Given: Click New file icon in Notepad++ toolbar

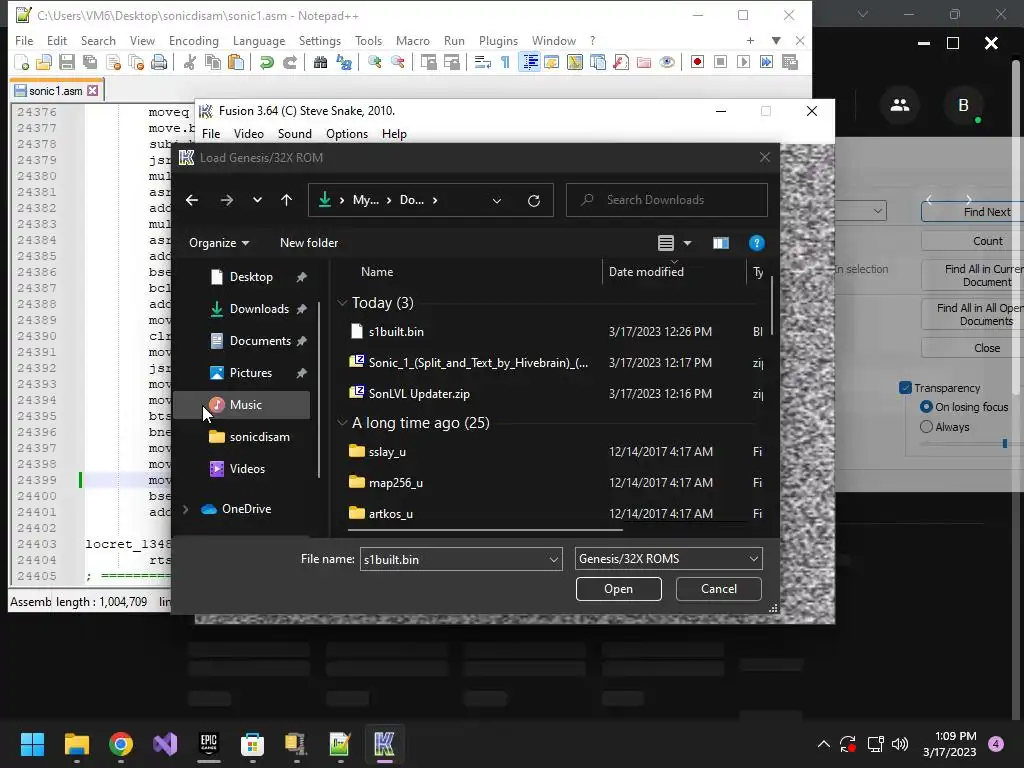Looking at the screenshot, I should (22, 62).
